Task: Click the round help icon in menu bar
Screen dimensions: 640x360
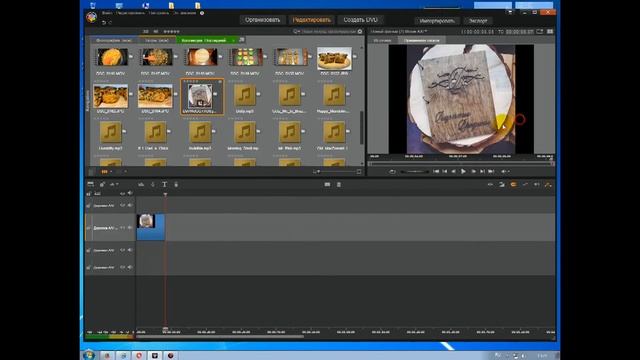Action: [x=202, y=13]
